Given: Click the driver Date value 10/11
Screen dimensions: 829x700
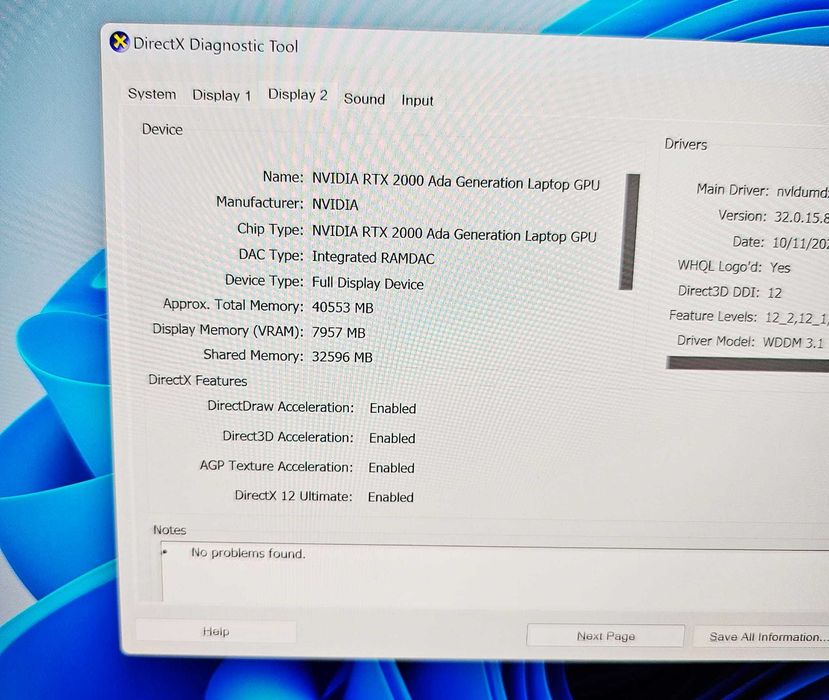Looking at the screenshot, I should (x=800, y=243).
